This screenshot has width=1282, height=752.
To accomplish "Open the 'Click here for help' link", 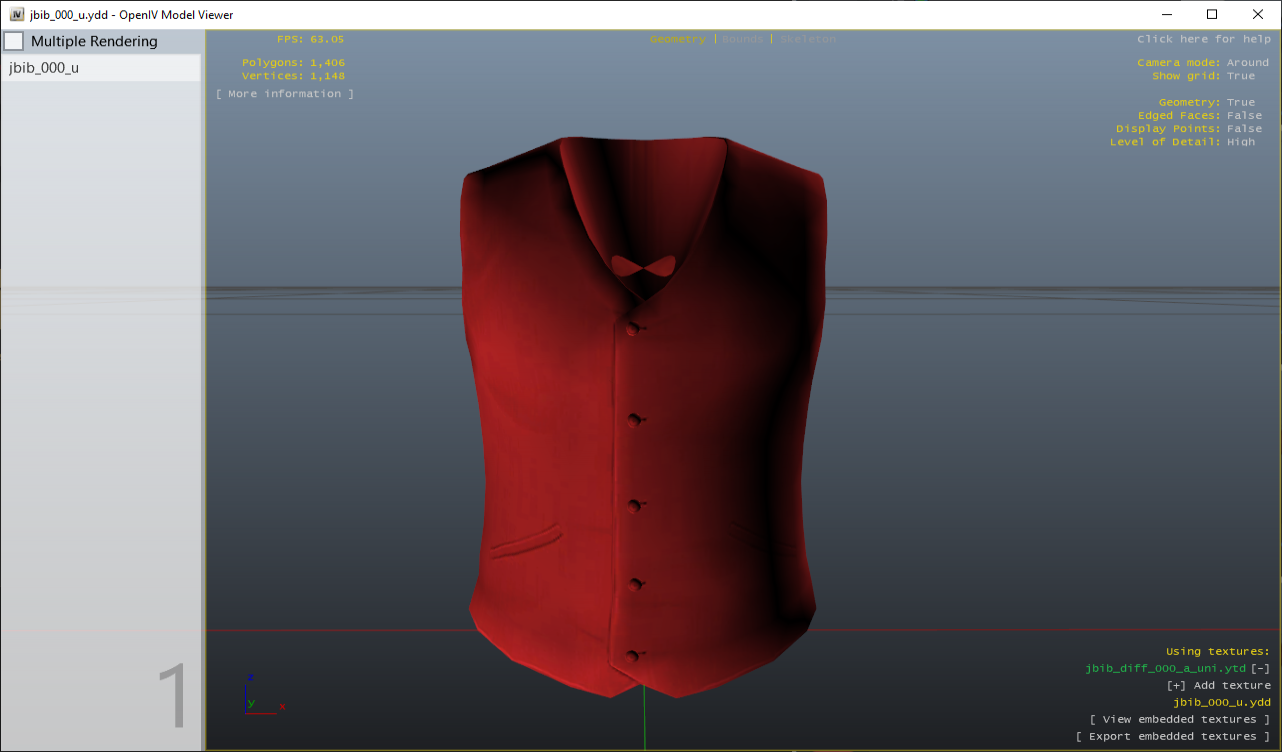I will [x=1203, y=39].
